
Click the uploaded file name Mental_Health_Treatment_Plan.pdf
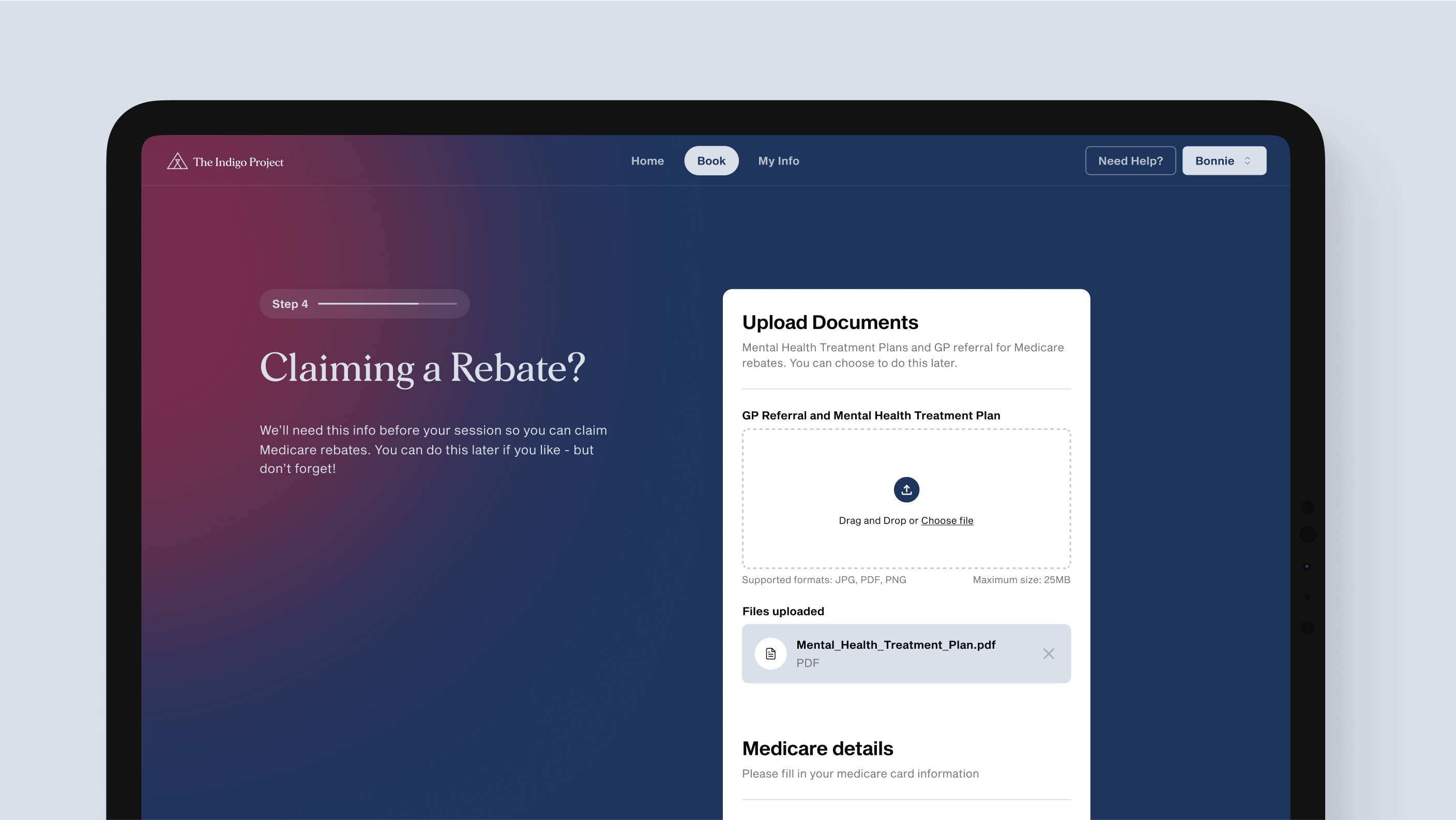coord(896,645)
